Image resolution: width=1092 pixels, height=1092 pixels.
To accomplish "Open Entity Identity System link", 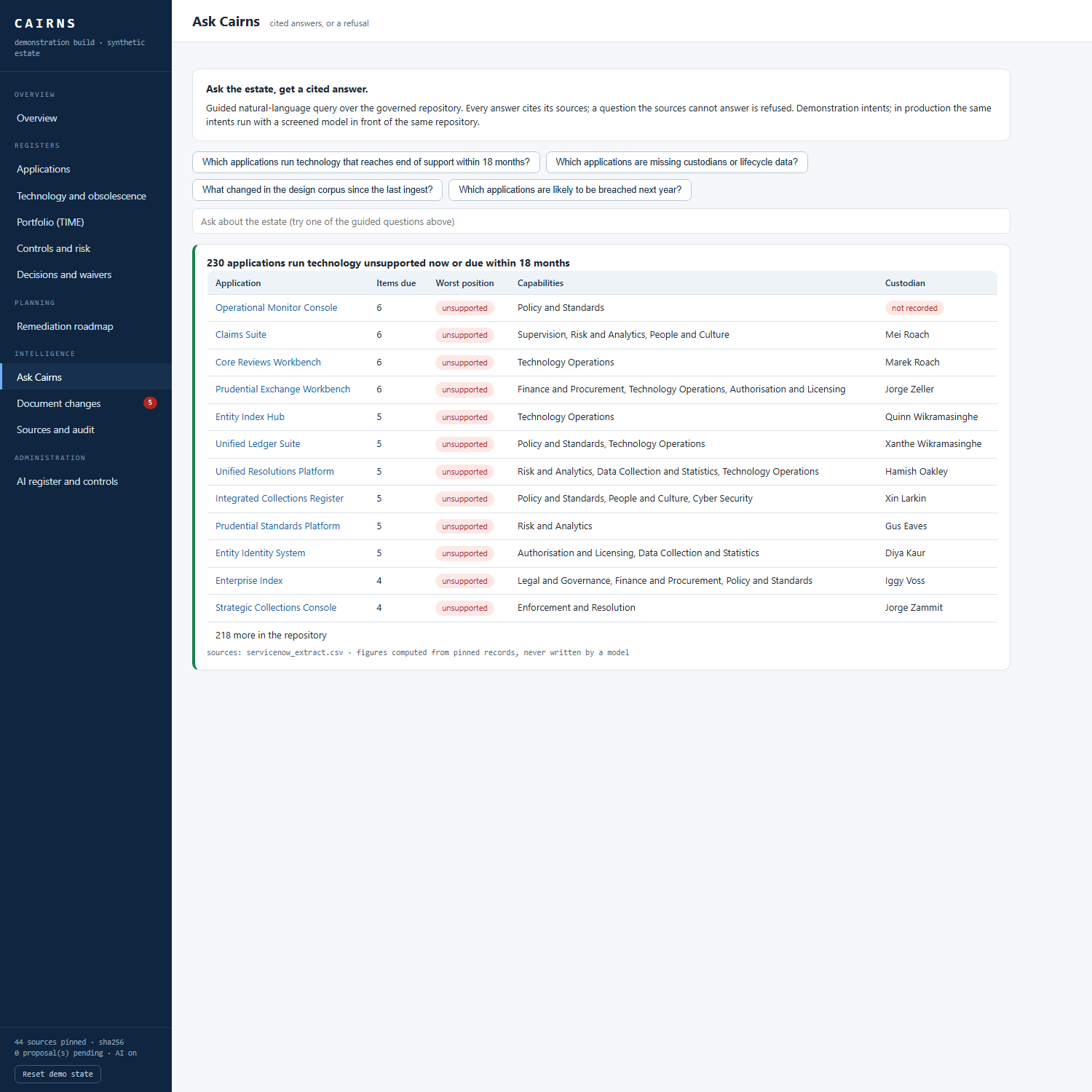I will [261, 553].
